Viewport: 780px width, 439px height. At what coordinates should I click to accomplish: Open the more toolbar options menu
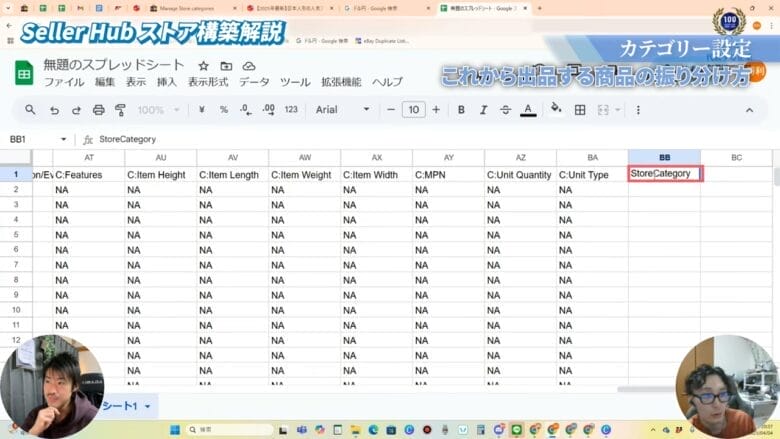click(638, 110)
